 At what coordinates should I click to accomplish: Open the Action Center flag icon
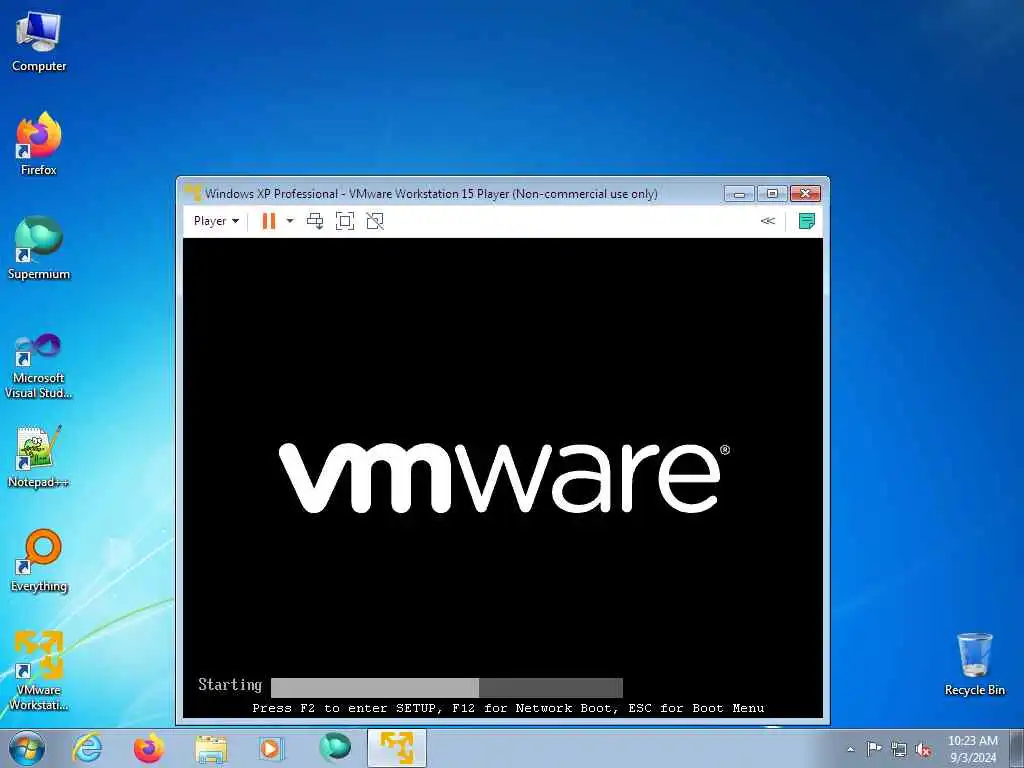point(873,749)
